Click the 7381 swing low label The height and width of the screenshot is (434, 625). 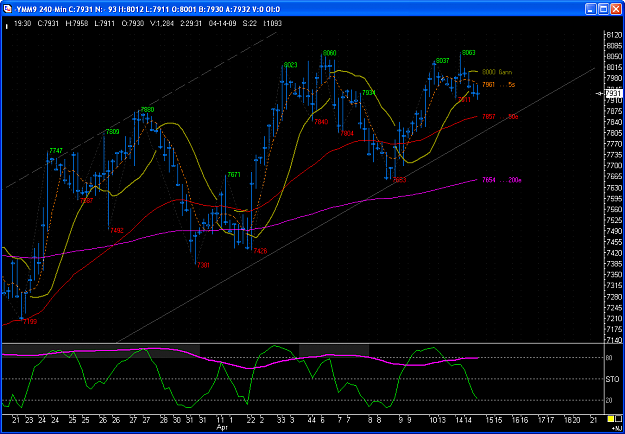point(203,265)
